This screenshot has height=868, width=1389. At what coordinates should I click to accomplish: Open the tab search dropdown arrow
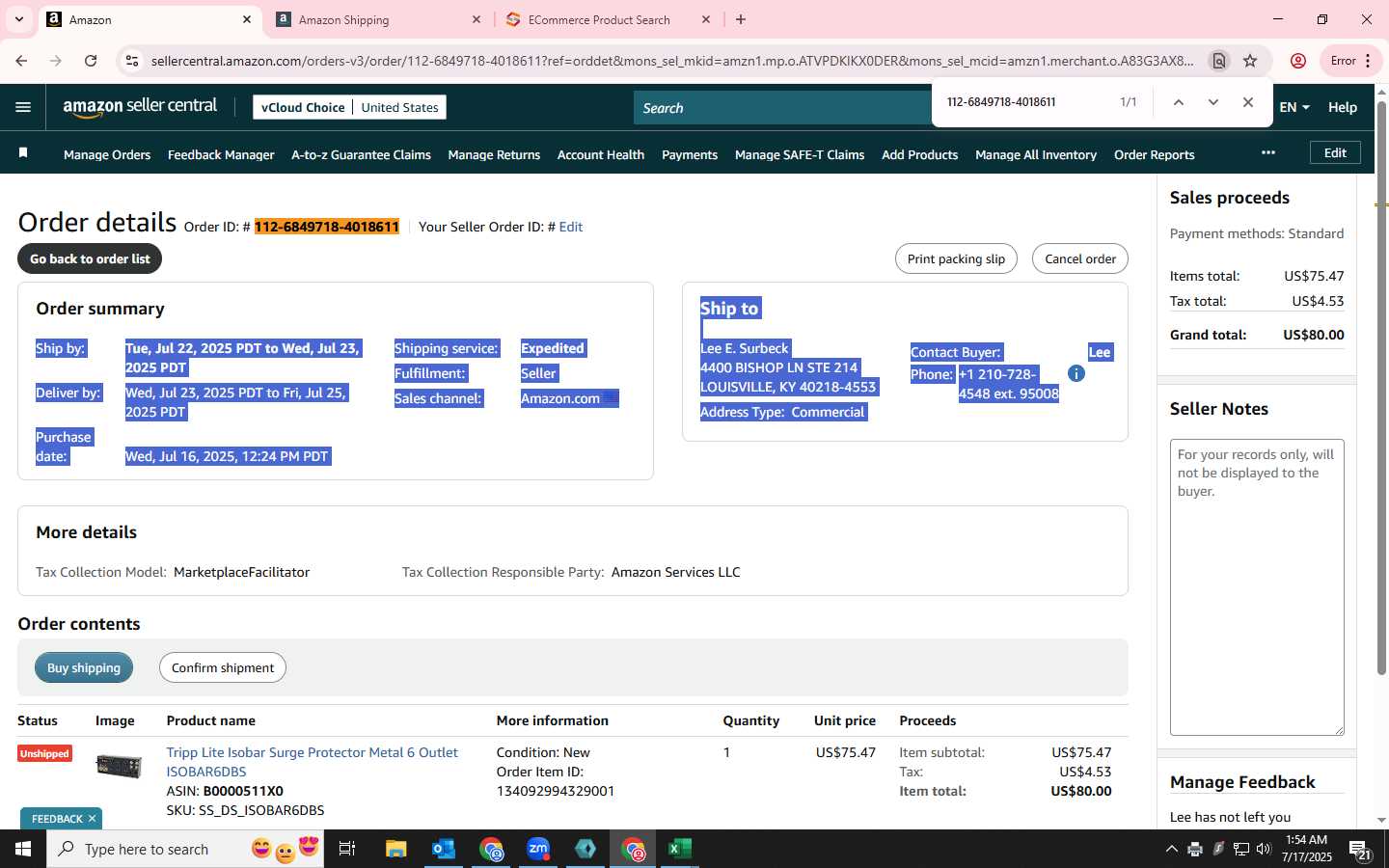(x=18, y=19)
